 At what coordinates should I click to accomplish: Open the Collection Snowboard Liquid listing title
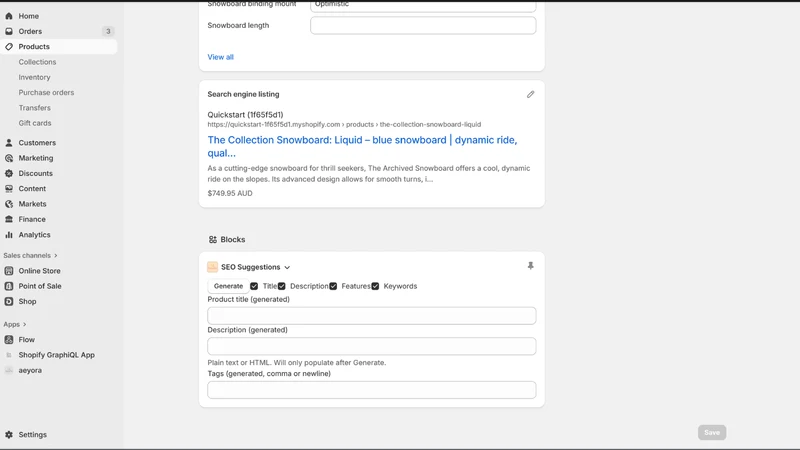click(x=362, y=146)
